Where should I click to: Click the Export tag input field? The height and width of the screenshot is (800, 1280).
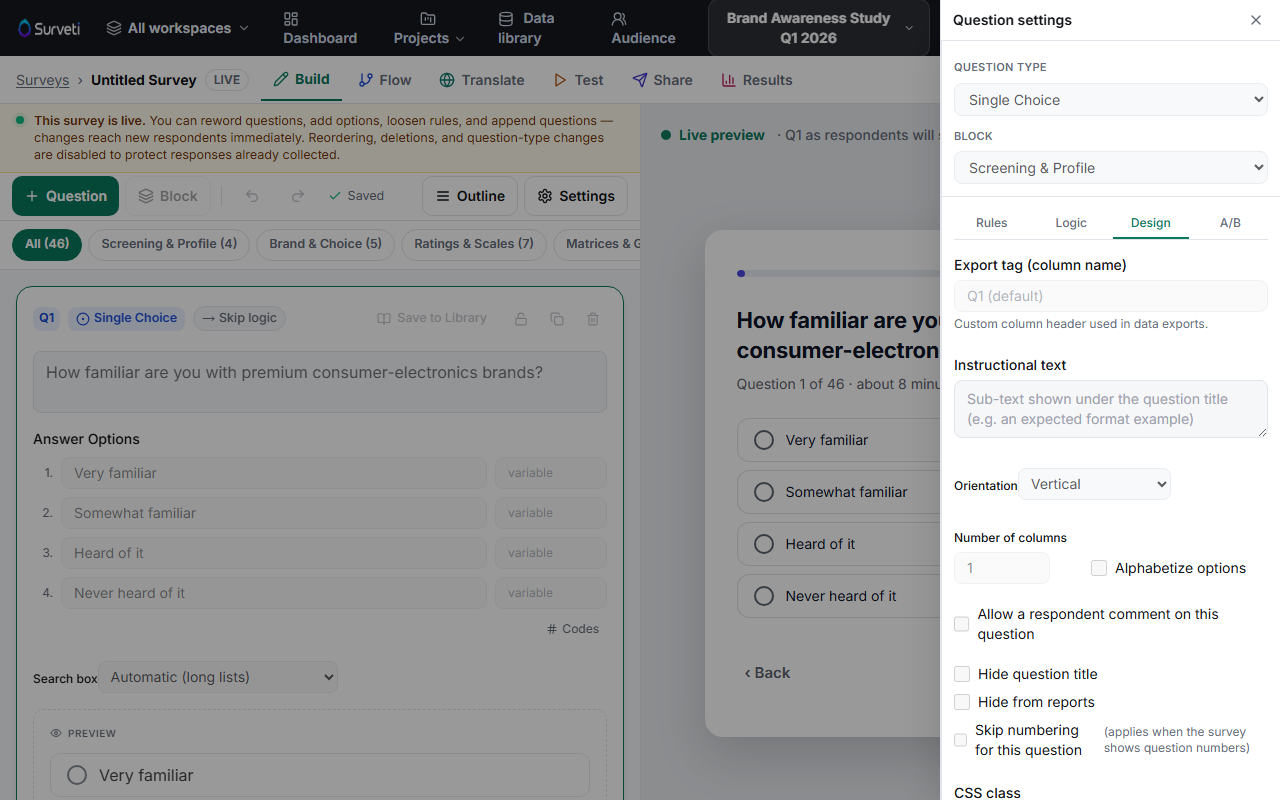click(x=1111, y=296)
